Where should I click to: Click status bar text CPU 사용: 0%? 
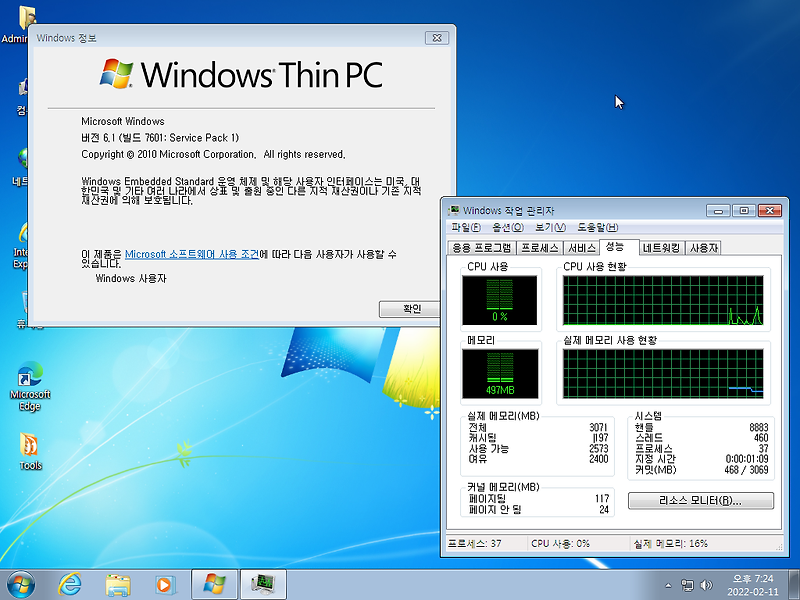tap(560, 543)
